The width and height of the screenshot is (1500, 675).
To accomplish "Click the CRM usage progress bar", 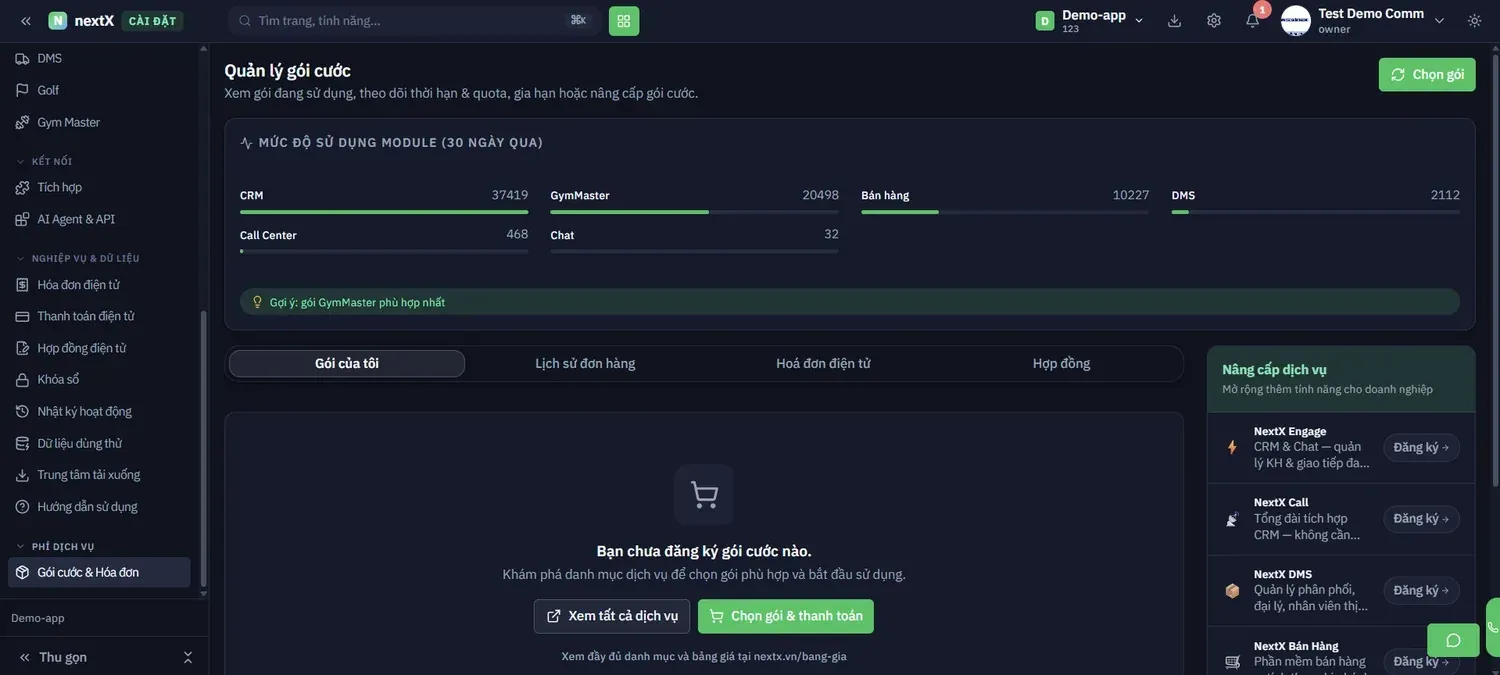I will point(384,212).
